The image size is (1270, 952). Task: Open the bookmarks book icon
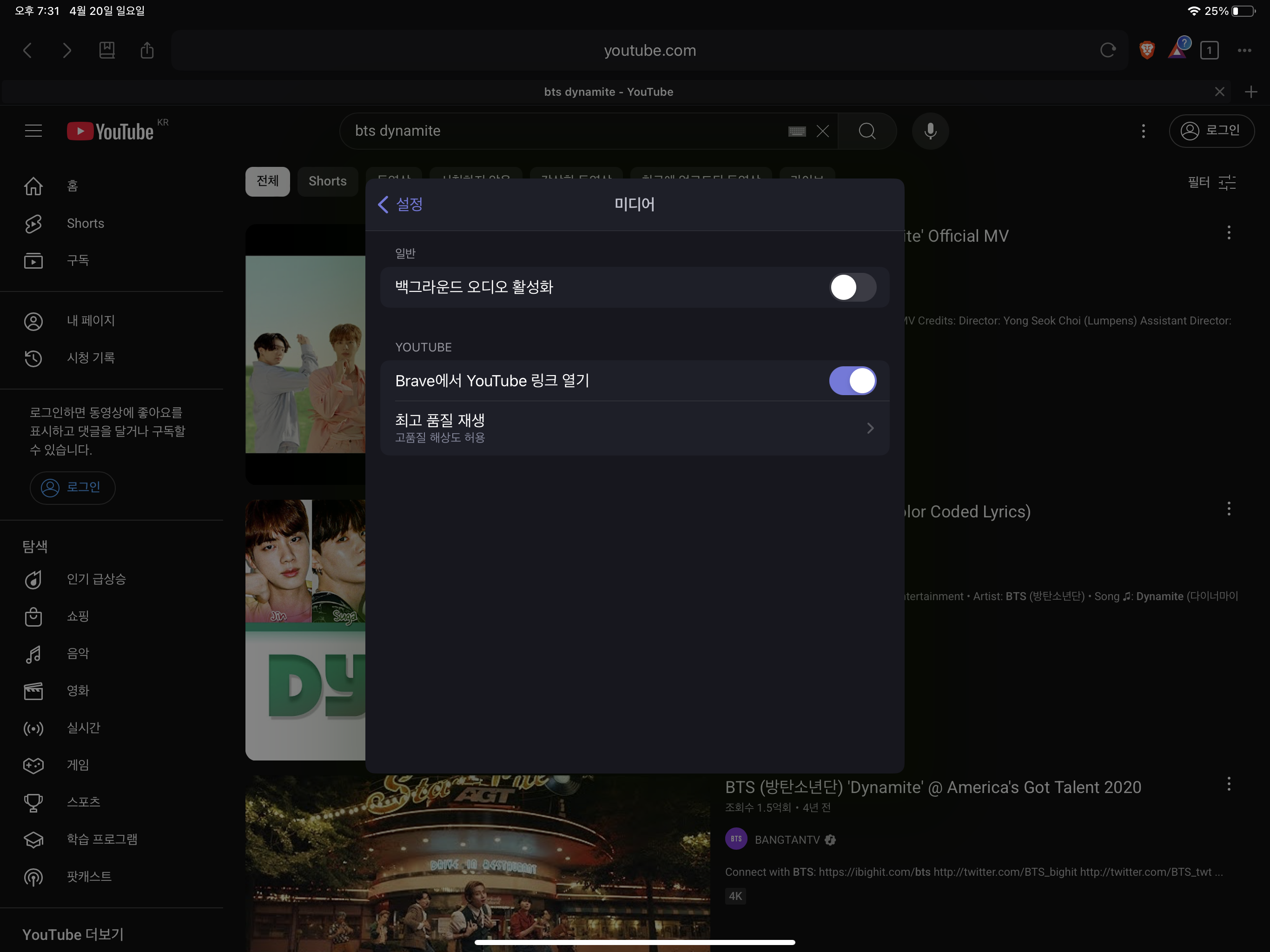click(x=107, y=51)
